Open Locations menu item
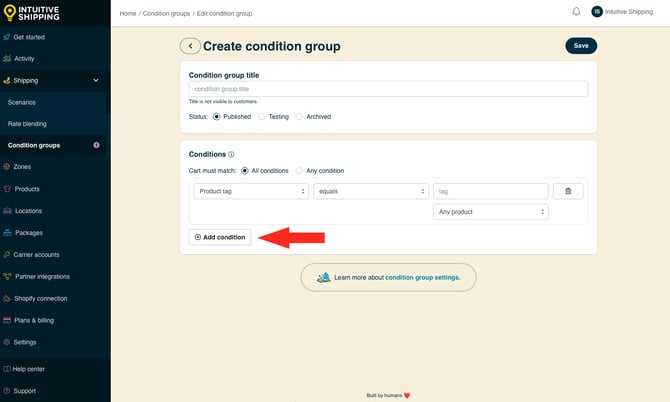 point(28,211)
